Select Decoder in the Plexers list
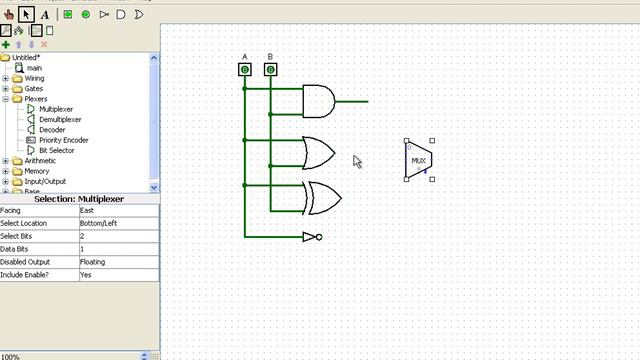Image resolution: width=640 pixels, height=360 pixels. (x=52, y=130)
